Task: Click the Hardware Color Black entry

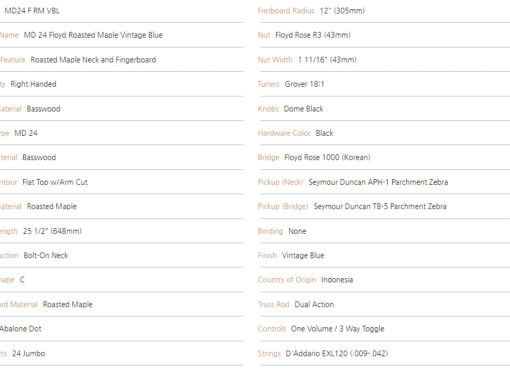Action: tap(295, 133)
